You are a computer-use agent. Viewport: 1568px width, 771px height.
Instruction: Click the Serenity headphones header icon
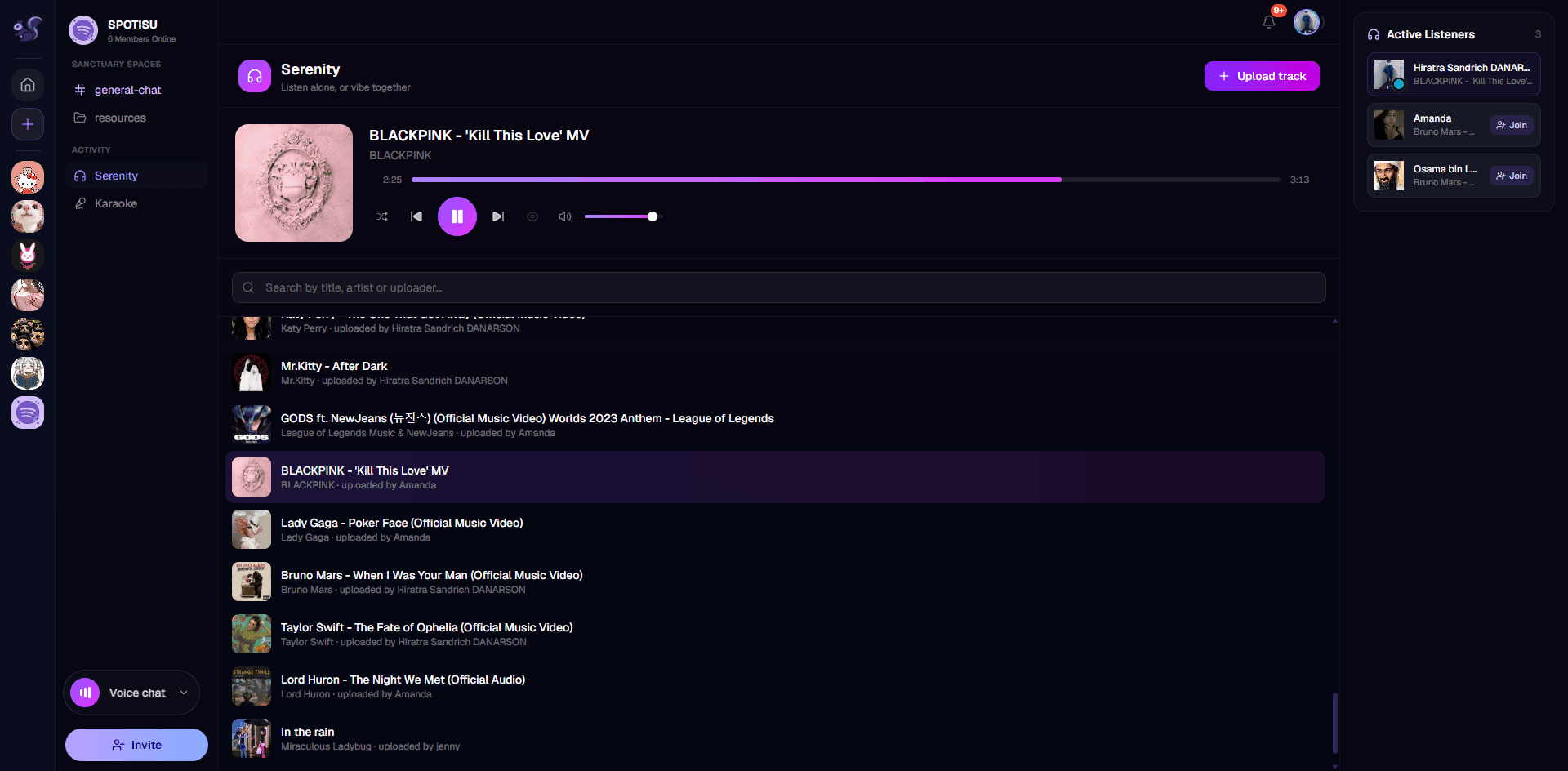[255, 76]
